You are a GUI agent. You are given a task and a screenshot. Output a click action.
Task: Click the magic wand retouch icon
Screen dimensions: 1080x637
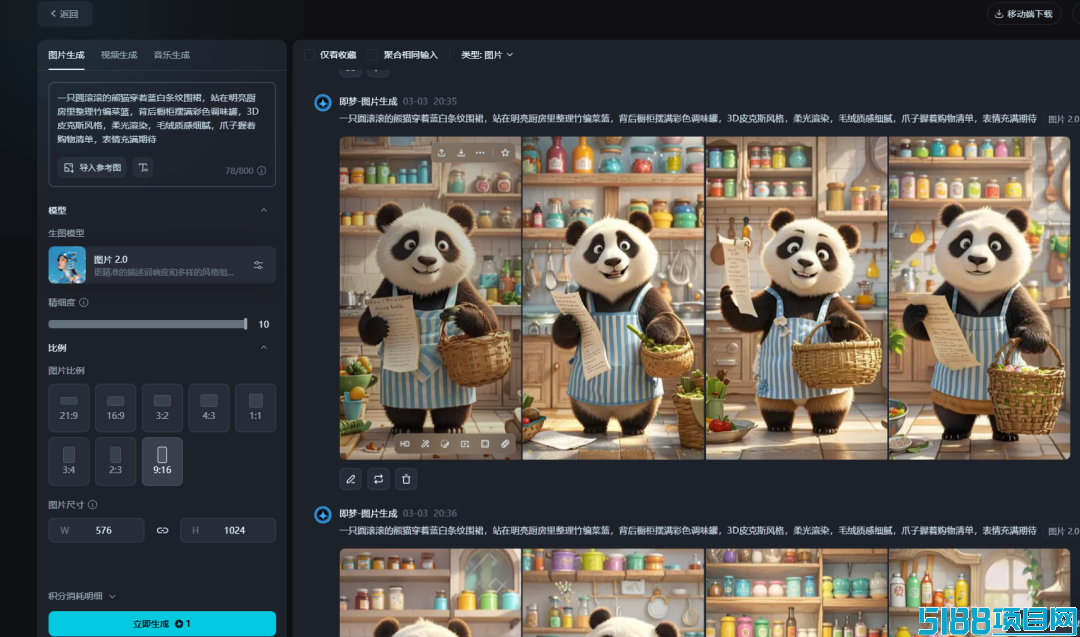point(425,444)
